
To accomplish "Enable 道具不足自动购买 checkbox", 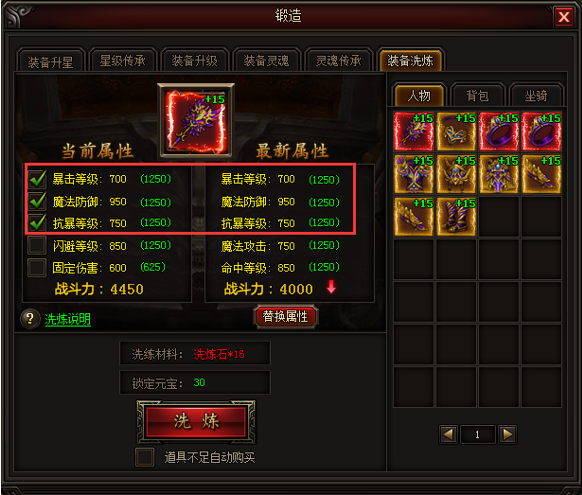I will tap(145, 457).
